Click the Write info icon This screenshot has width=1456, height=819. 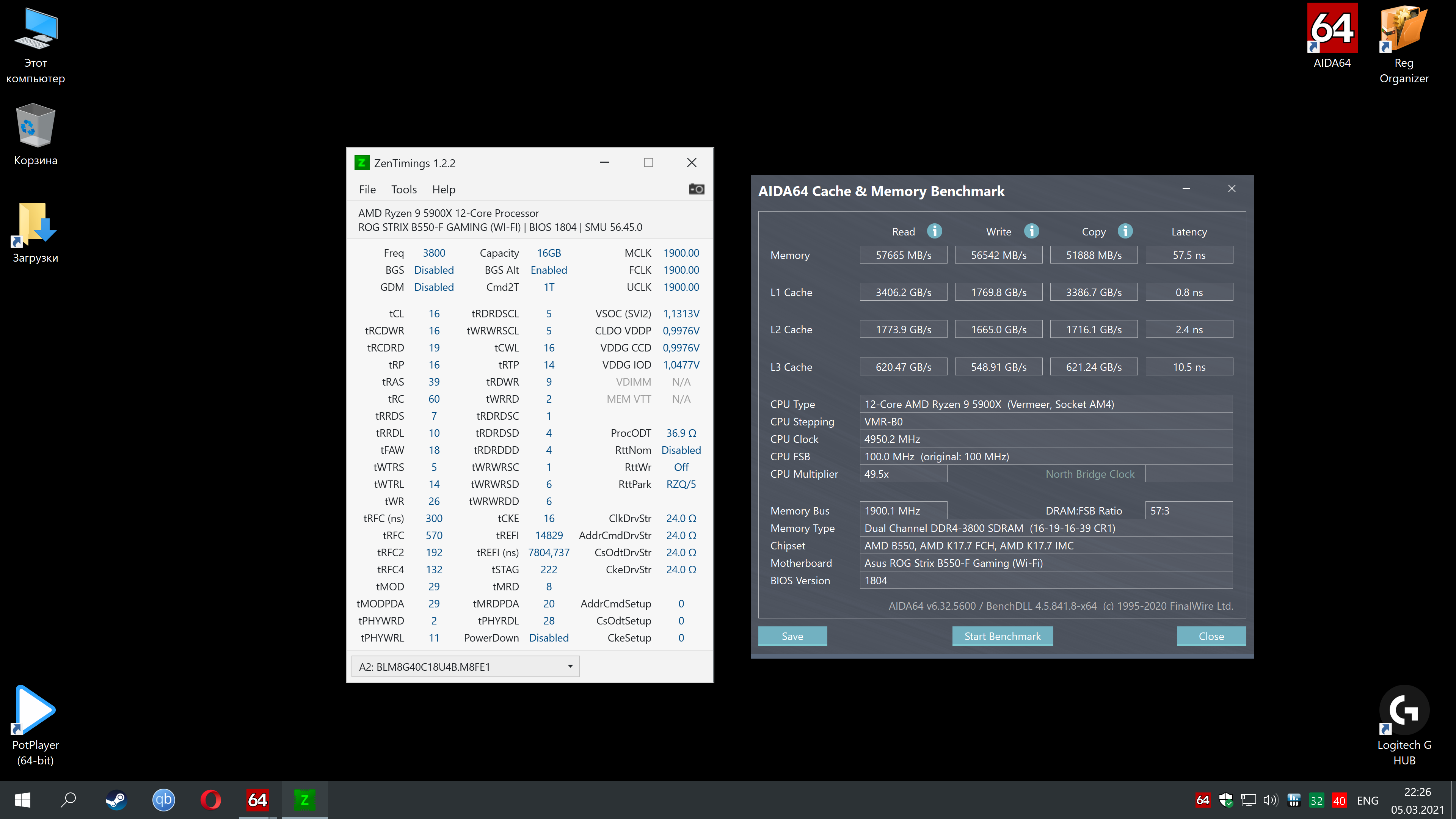1031,231
